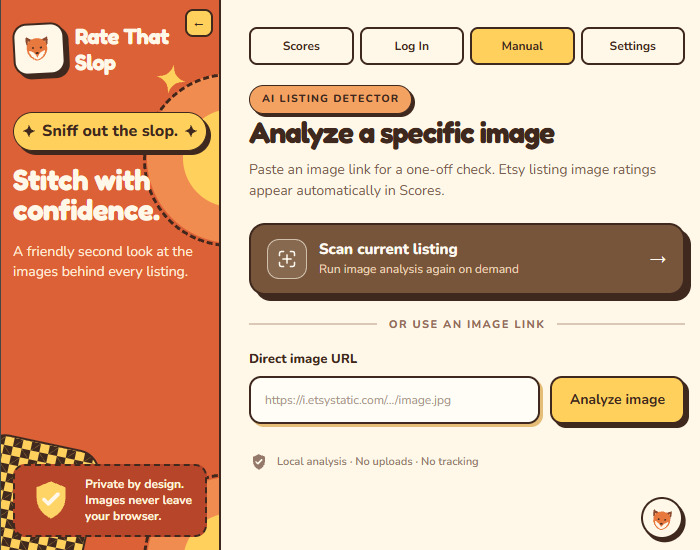Click the fox logo beside Rate That Slop

[x=39, y=49]
